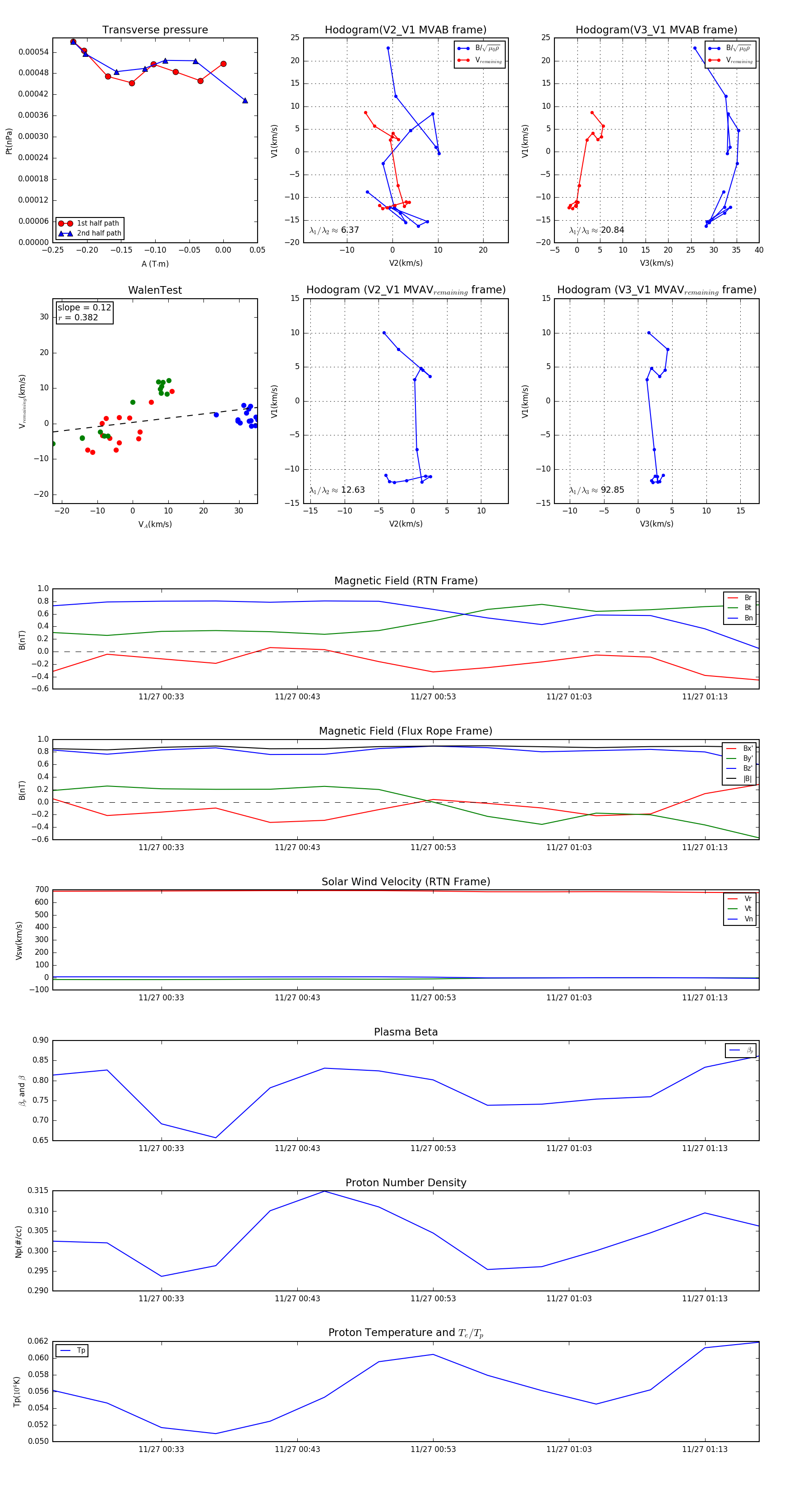812x1489 pixels.
Task: Click the 'WalenTest' plot title
Action: pos(155,290)
